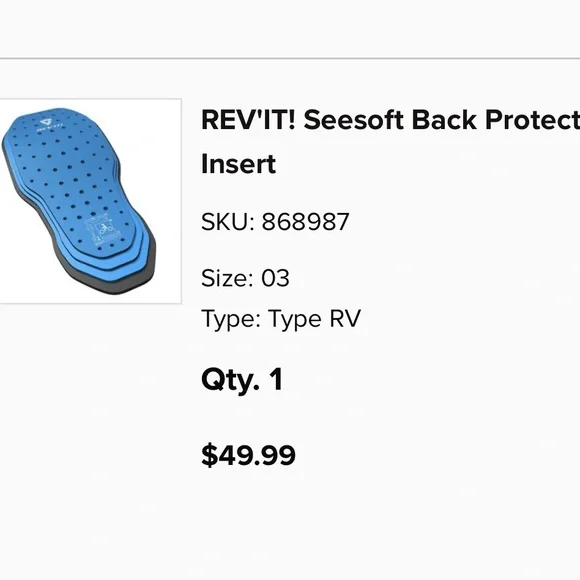The width and height of the screenshot is (580, 580).
Task: Select the quantity number 1
Action: pyautogui.click(x=276, y=379)
